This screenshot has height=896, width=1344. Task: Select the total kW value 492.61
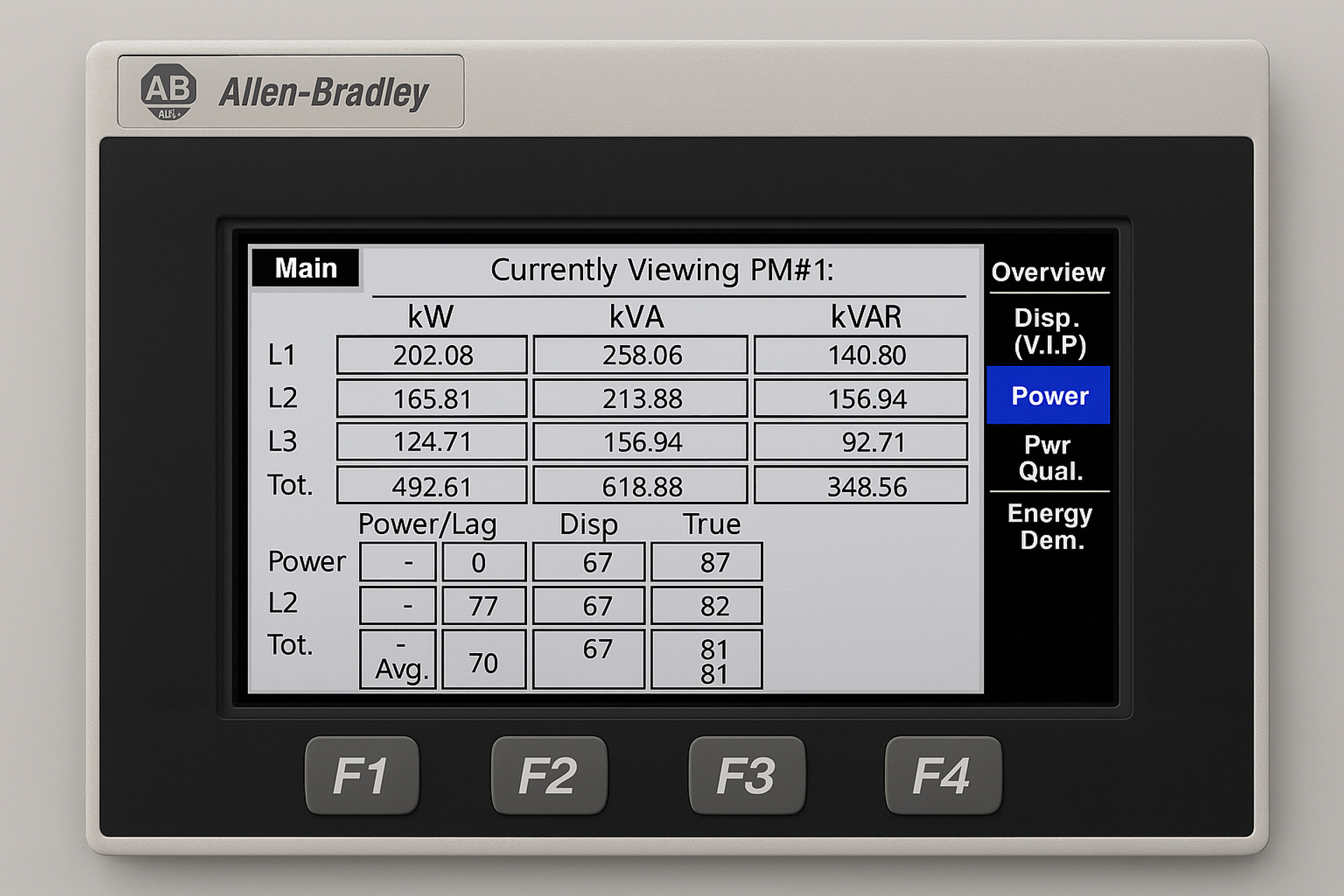[432, 486]
